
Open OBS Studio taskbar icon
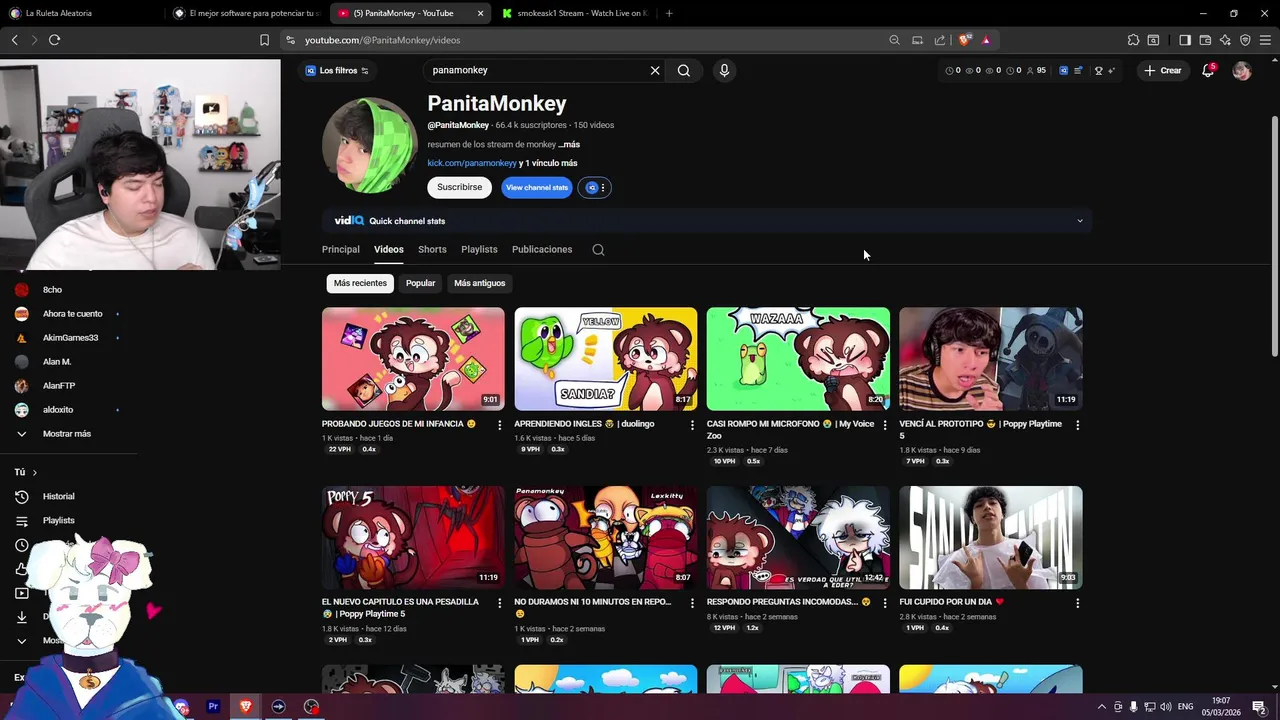(x=312, y=706)
